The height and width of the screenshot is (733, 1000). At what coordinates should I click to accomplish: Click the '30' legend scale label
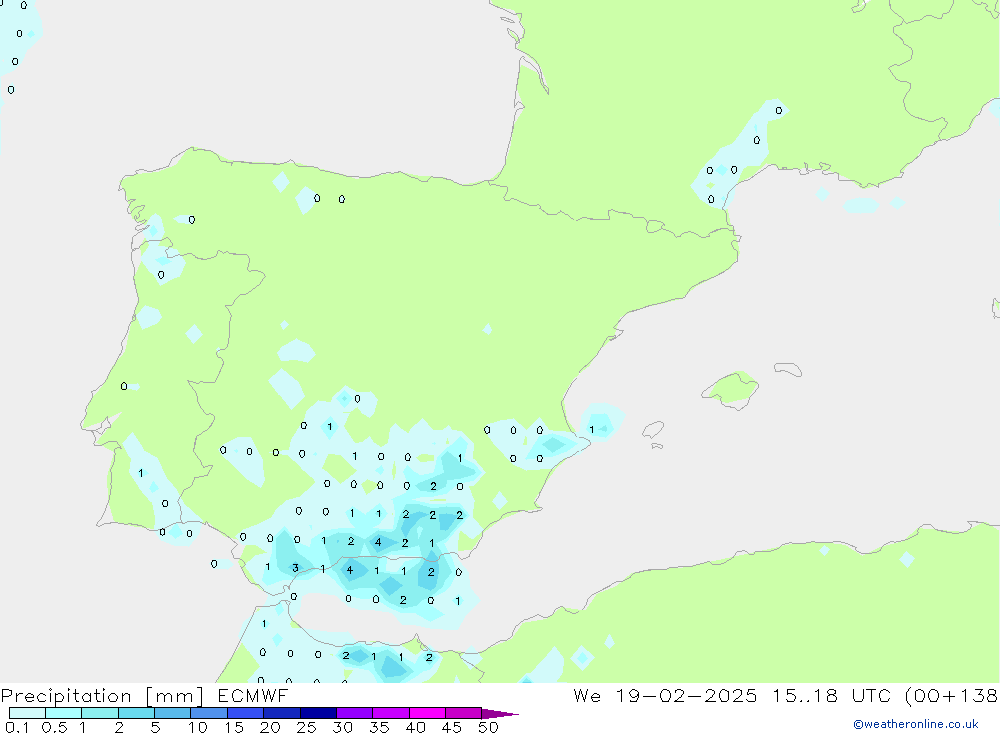pos(342,727)
